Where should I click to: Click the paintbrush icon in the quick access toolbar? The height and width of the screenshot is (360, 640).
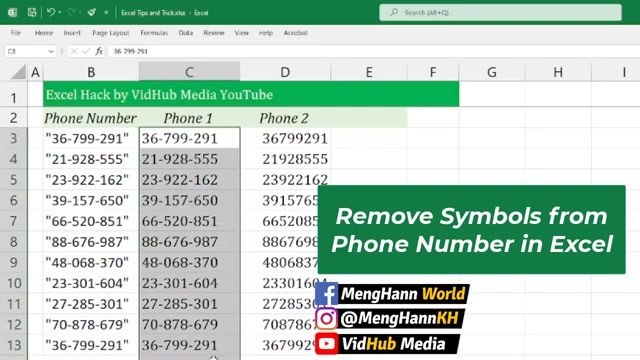pyautogui.click(x=91, y=12)
